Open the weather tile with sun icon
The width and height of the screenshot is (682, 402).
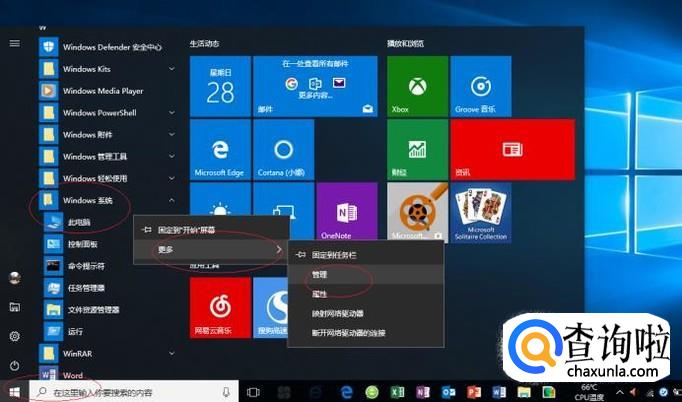220,199
